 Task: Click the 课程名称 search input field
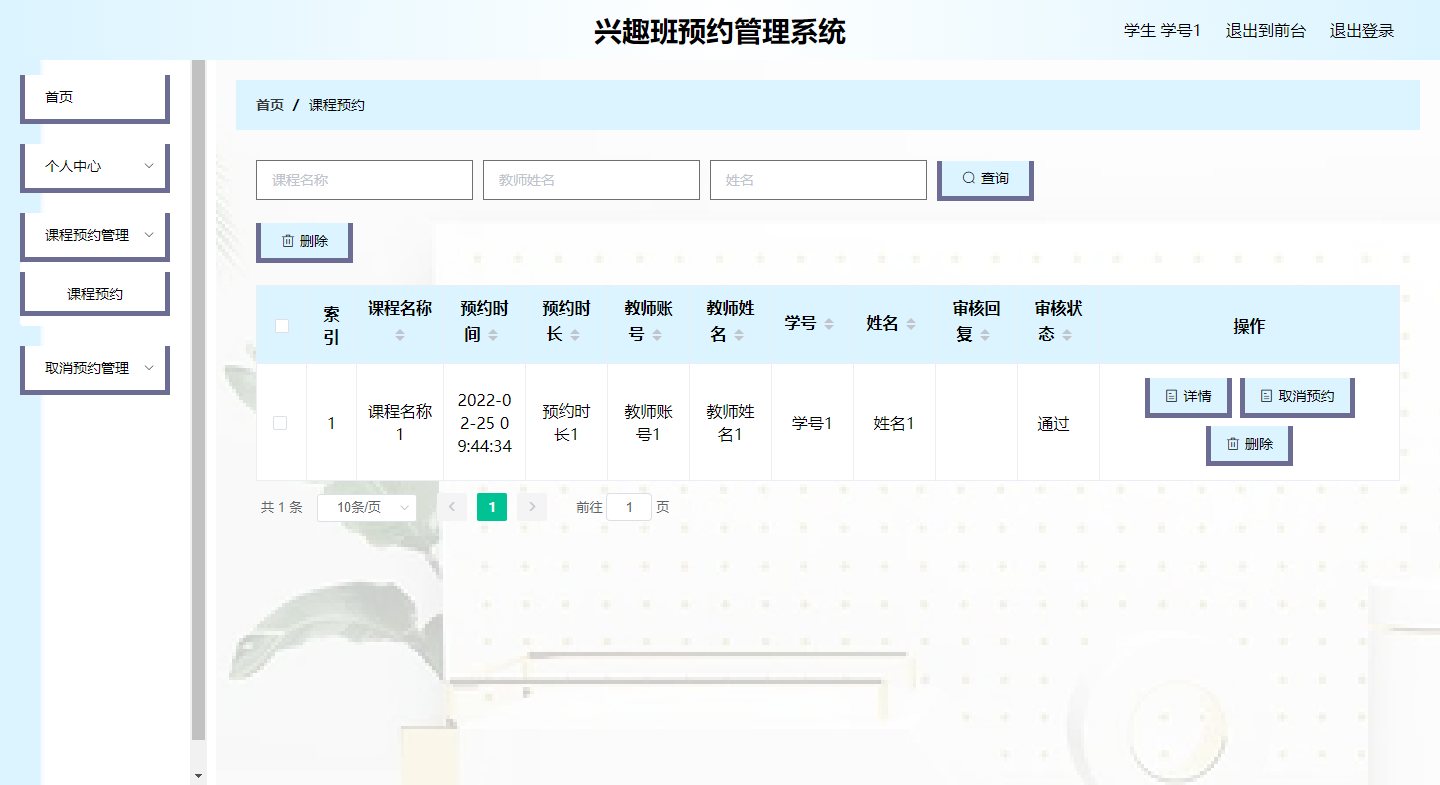[364, 180]
